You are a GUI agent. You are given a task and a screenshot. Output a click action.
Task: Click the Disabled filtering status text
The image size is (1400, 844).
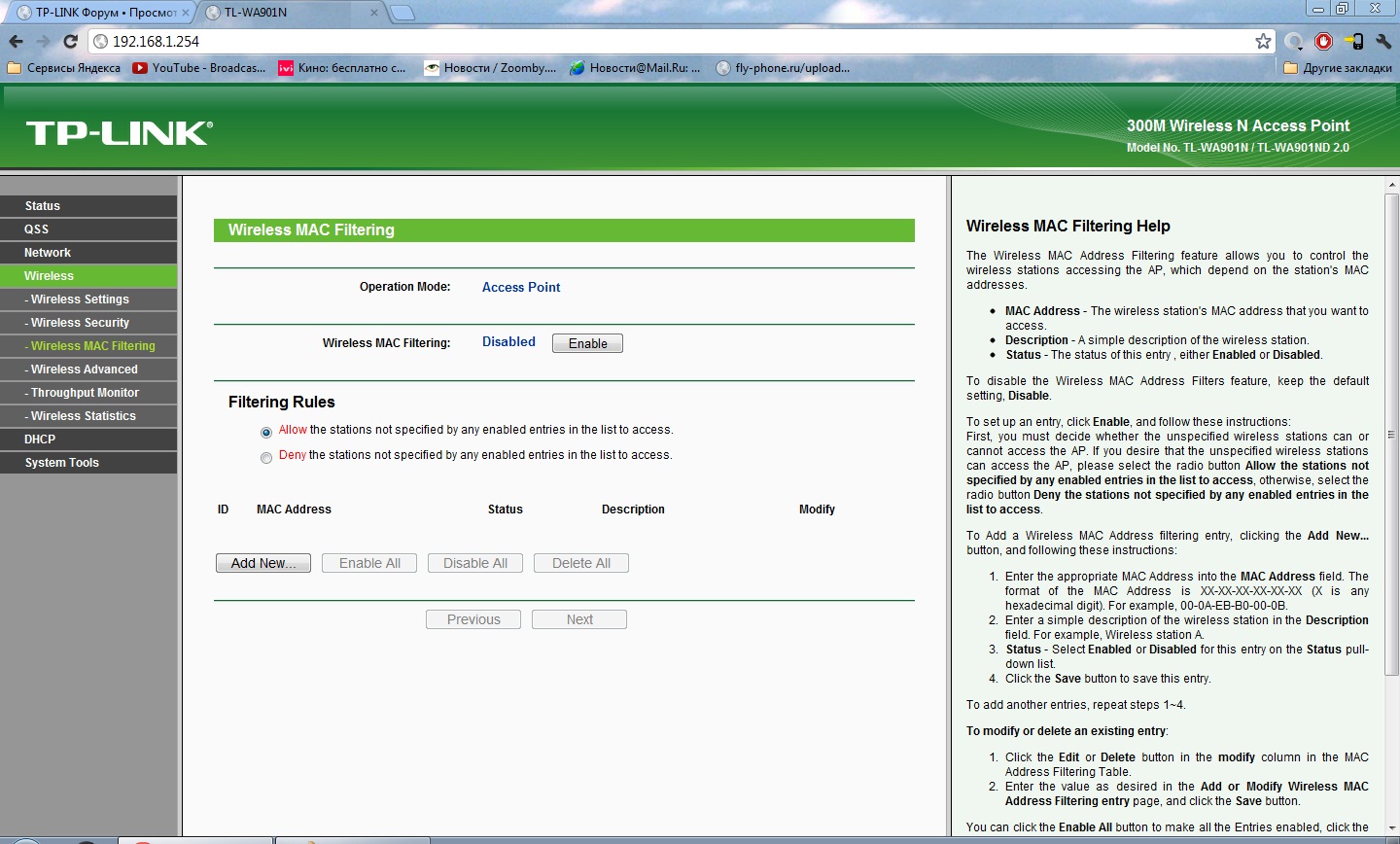(x=508, y=341)
